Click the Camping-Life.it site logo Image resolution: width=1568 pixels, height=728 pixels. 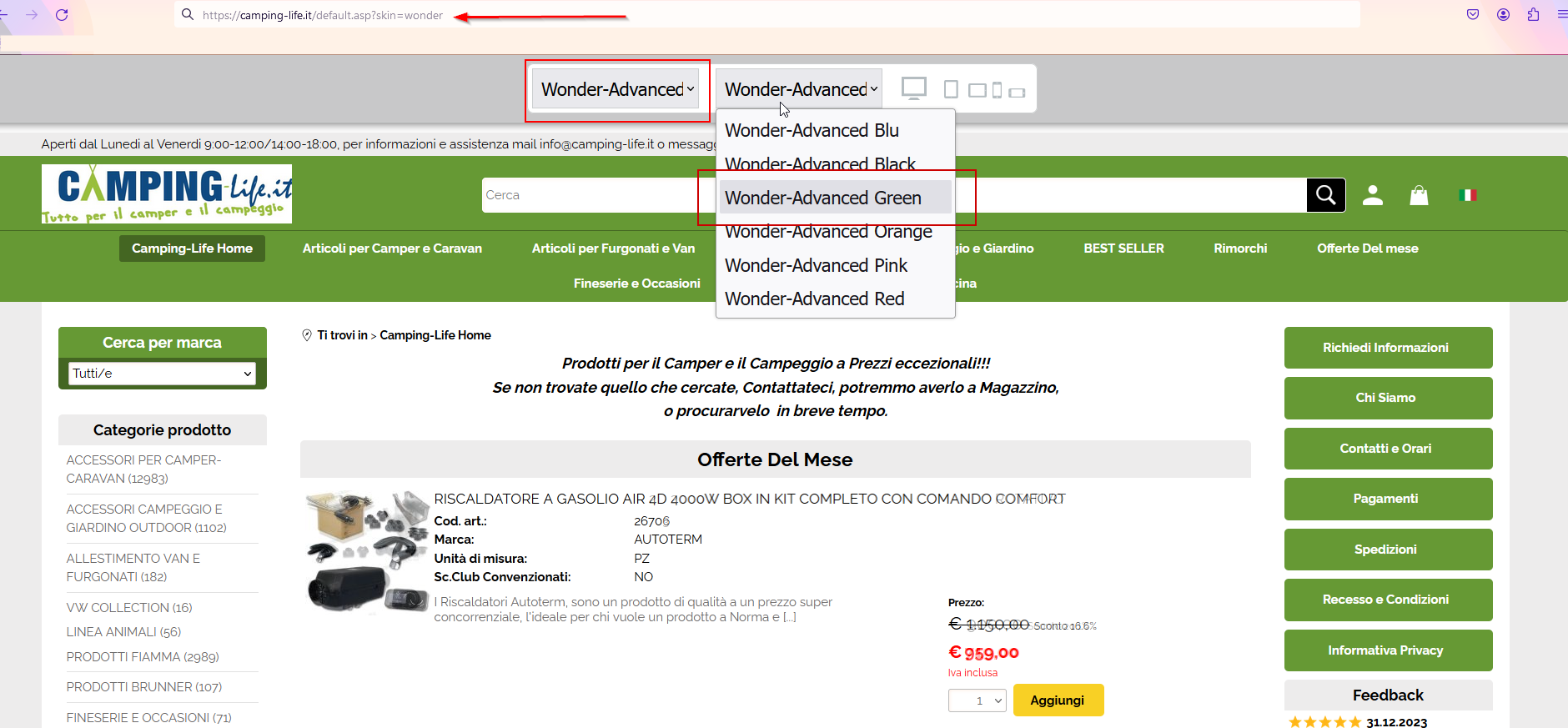click(x=167, y=193)
